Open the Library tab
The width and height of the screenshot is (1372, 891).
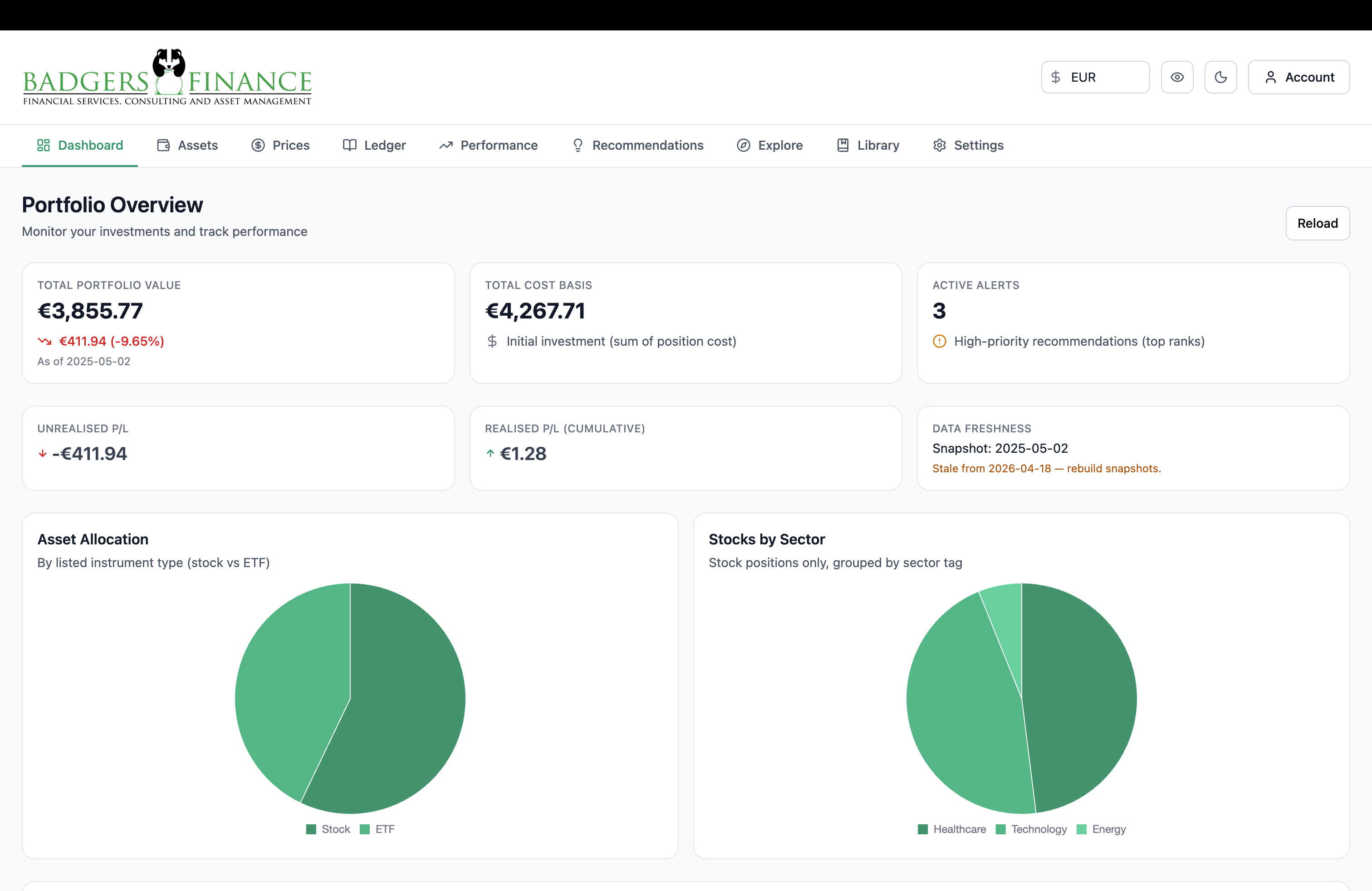tap(868, 145)
